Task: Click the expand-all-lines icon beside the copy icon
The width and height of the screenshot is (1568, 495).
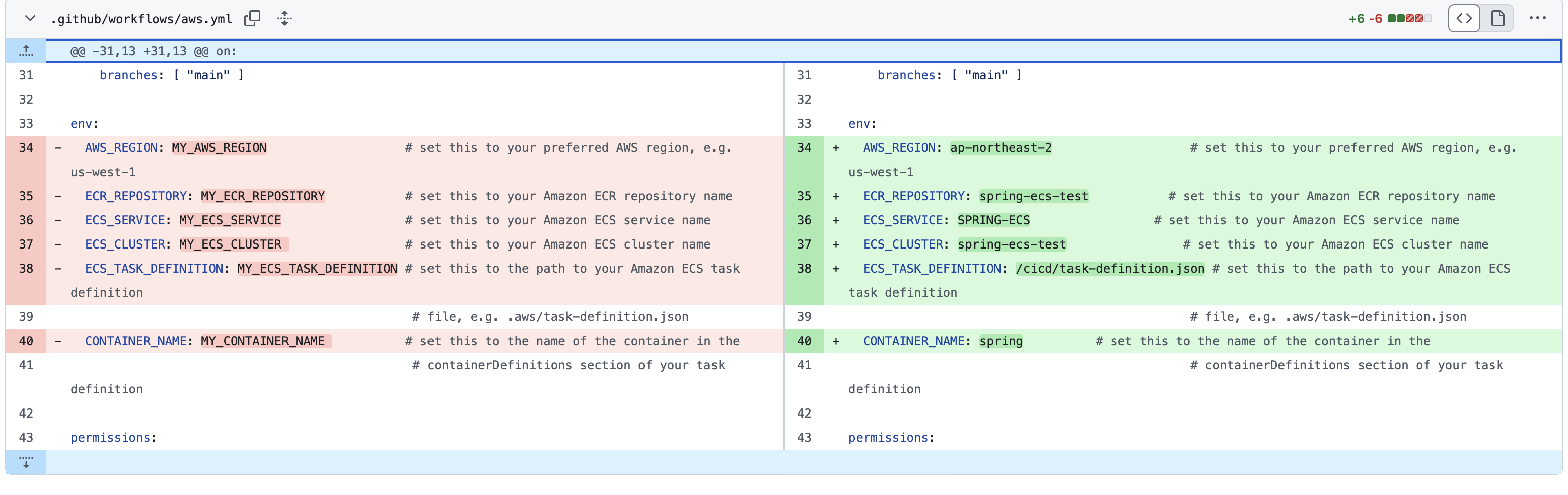Action: click(x=283, y=18)
